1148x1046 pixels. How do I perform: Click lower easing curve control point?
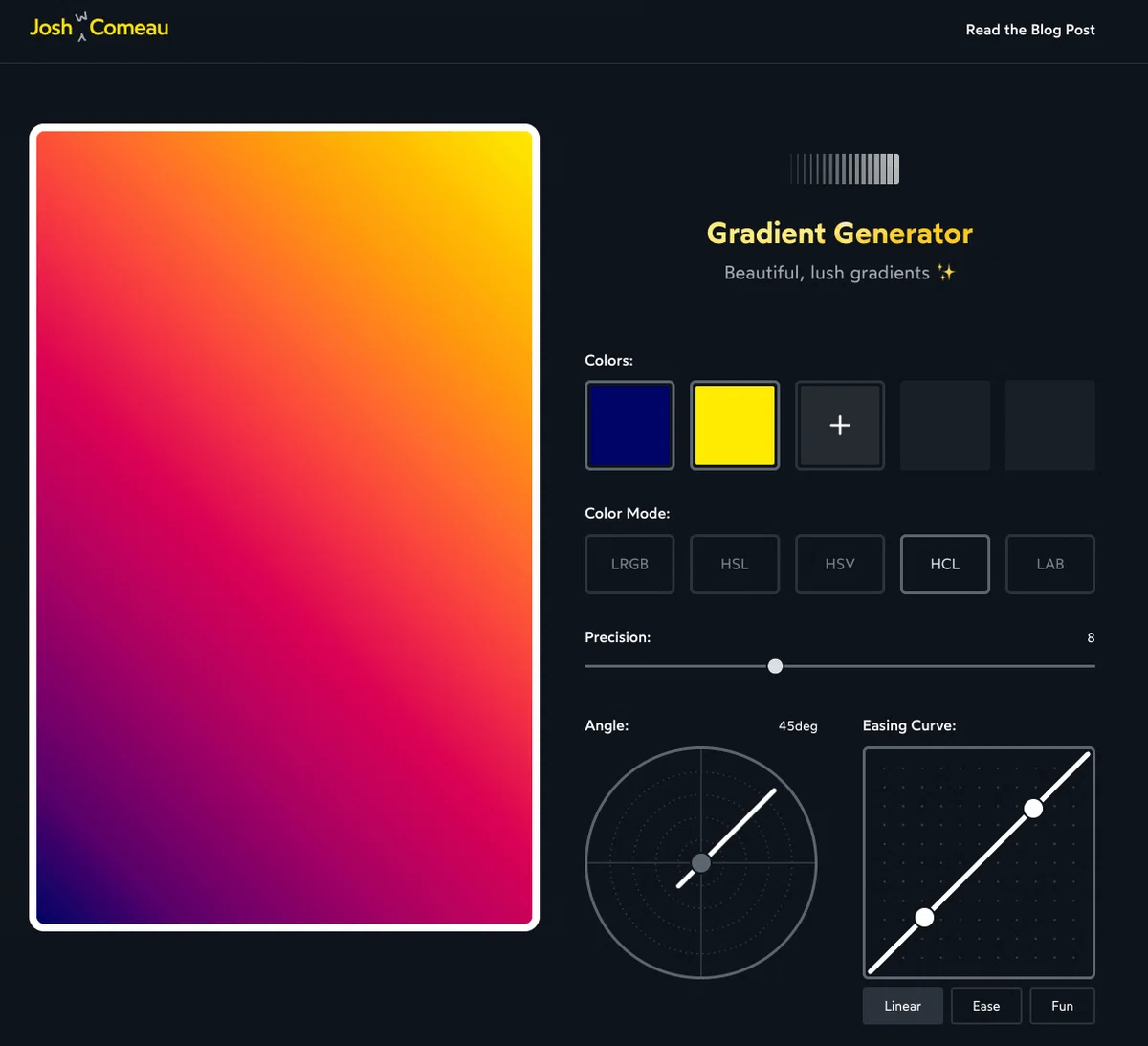[x=924, y=918]
